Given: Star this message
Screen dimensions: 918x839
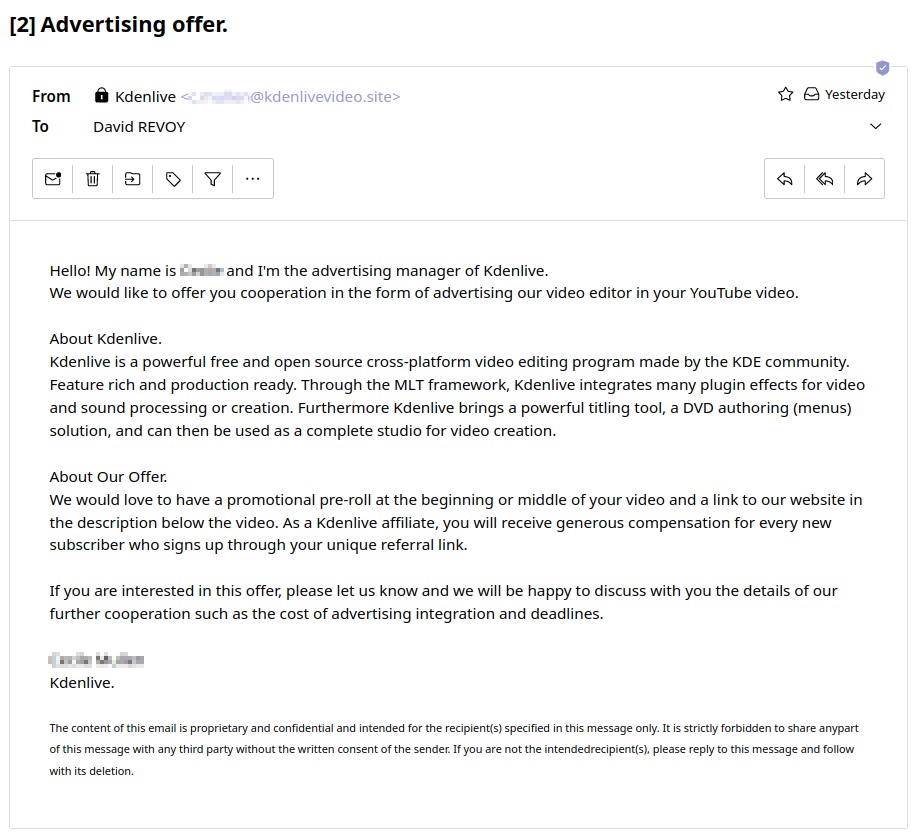Looking at the screenshot, I should click(785, 94).
